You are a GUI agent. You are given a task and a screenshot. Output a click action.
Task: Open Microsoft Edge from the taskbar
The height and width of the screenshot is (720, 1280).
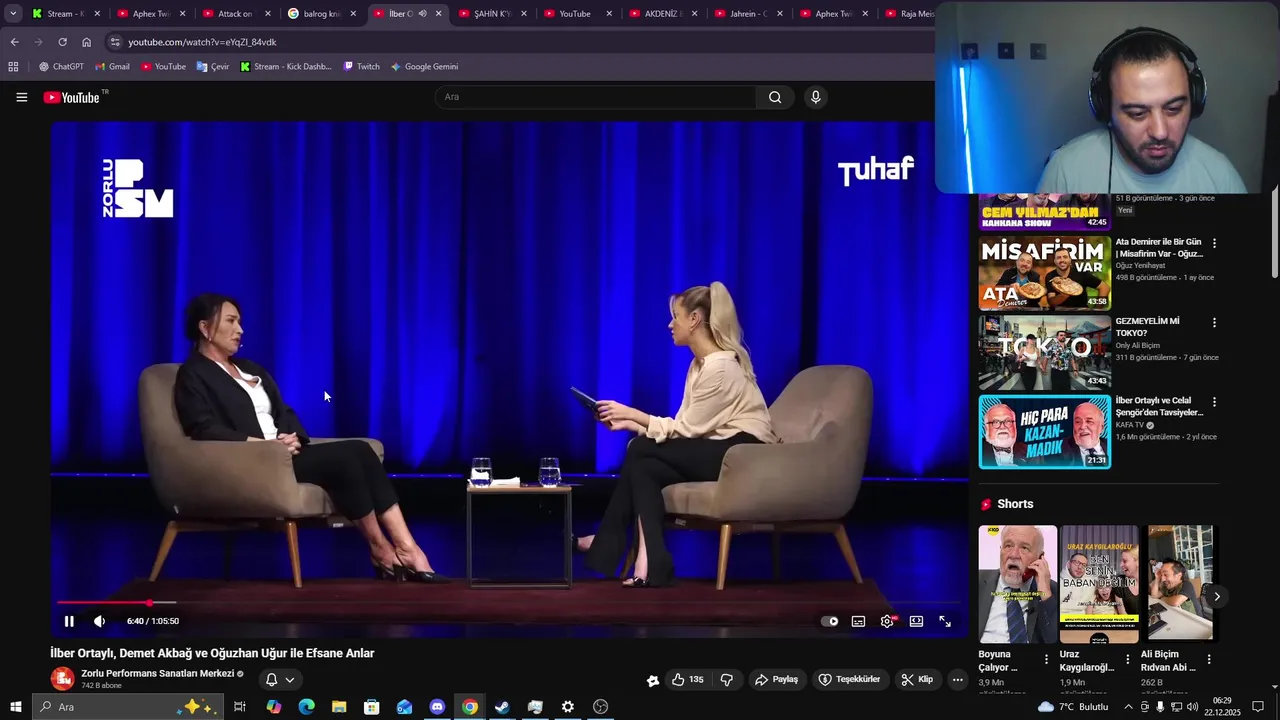(x=306, y=707)
